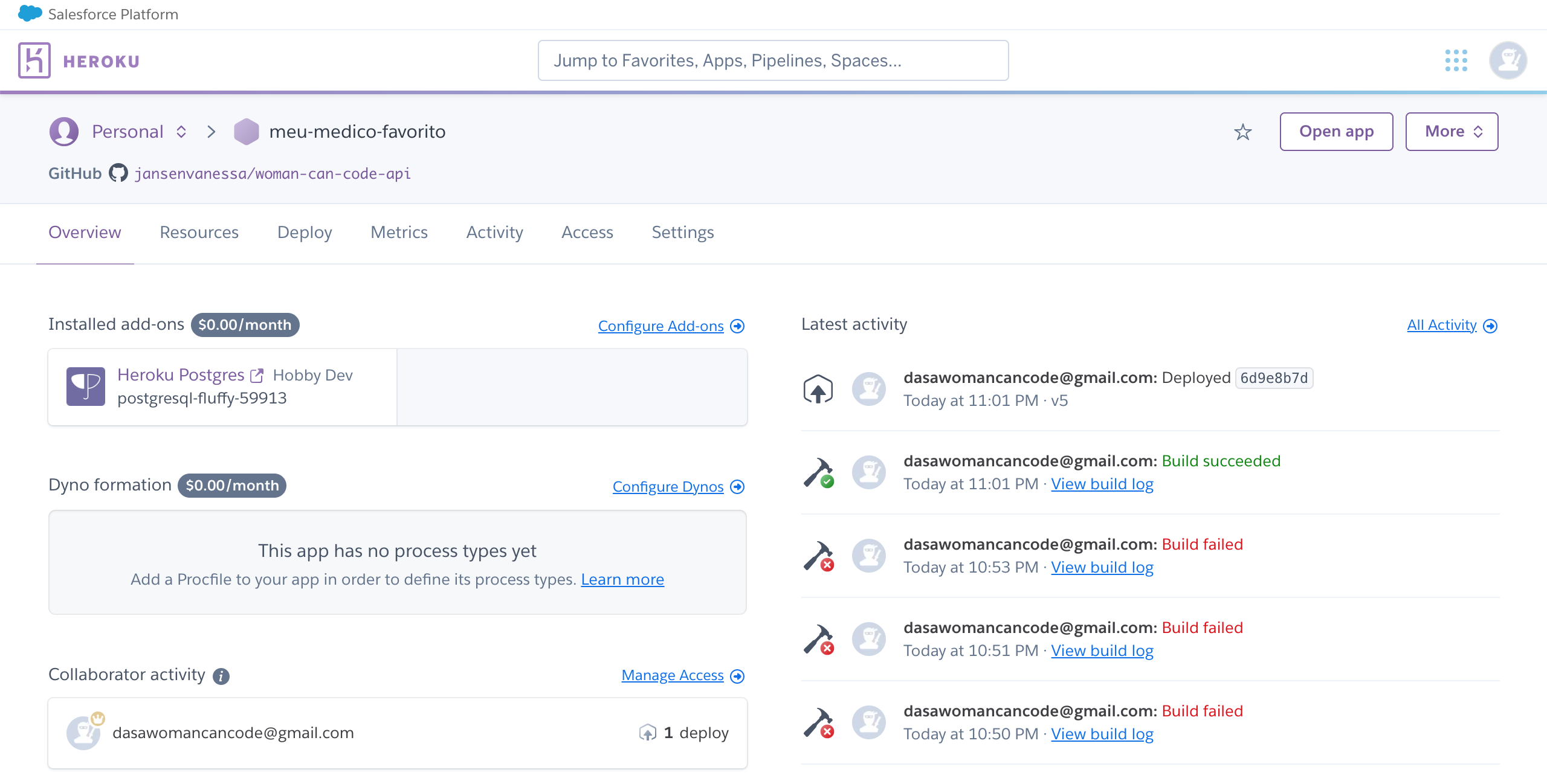Click the user avatar on Build succeeded row
Viewport: 1547px width, 784px height.
(869, 472)
